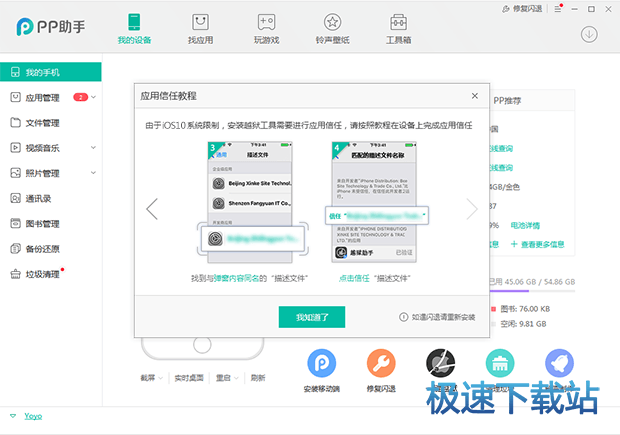Click the 修复闪退 link in title bar
The image size is (620, 435).
point(522,9)
